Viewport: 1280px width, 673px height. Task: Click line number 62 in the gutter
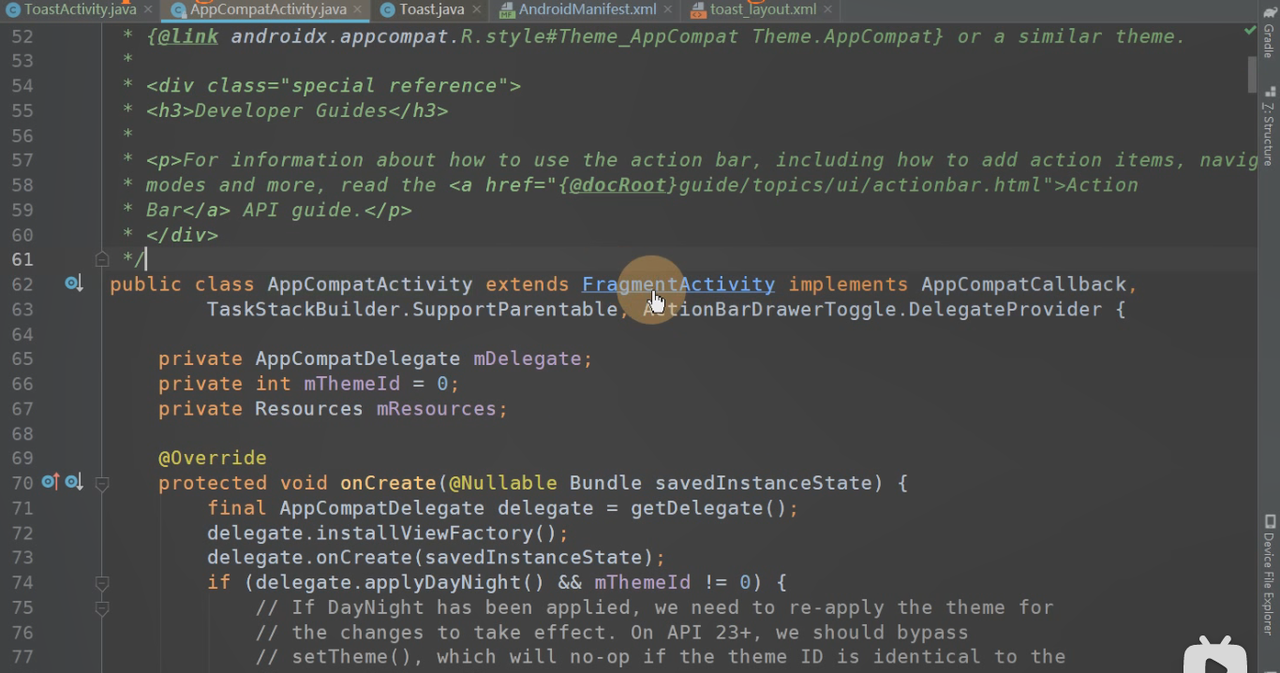click(x=22, y=284)
